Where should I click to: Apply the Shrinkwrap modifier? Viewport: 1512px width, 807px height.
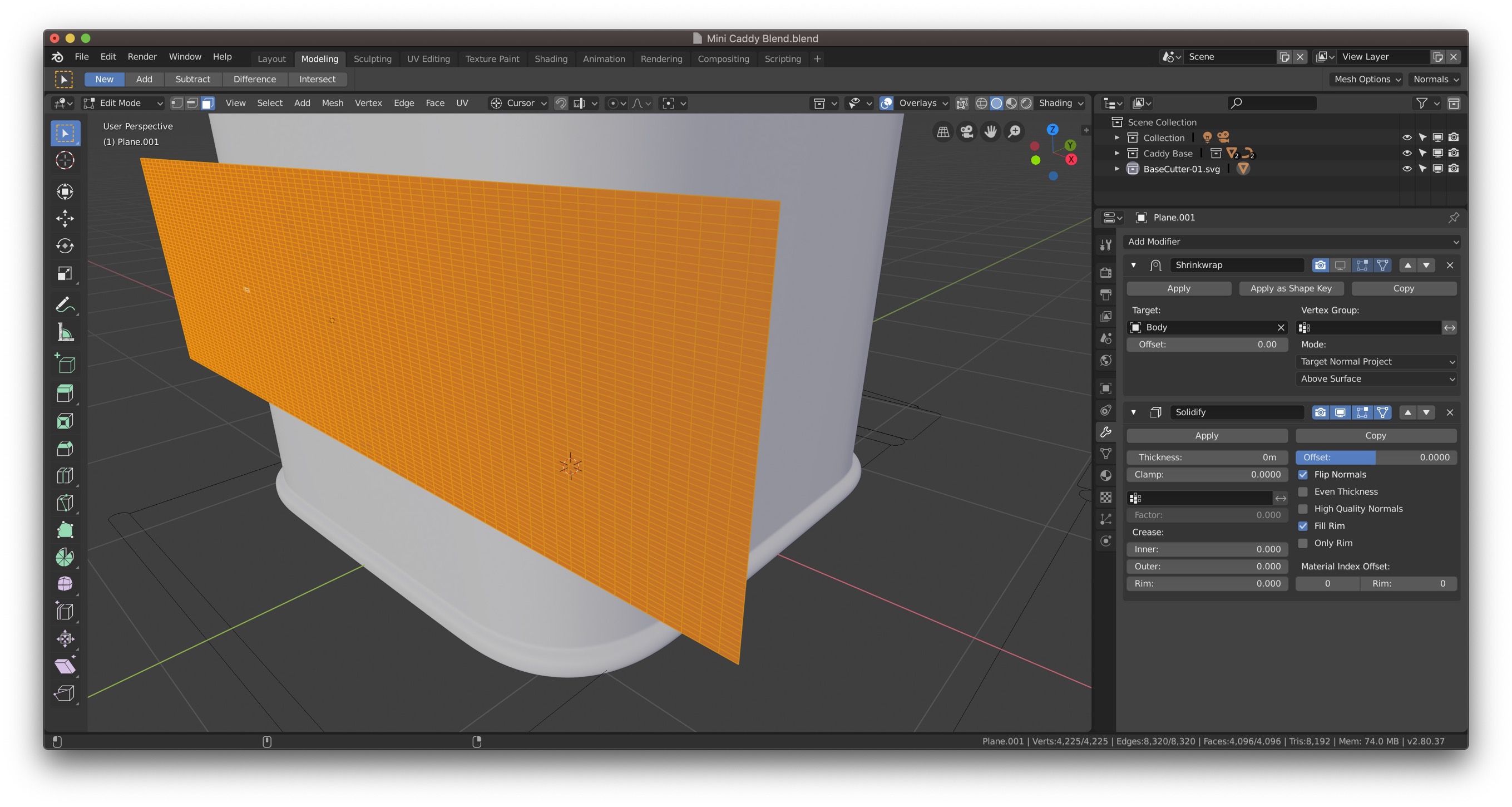(1179, 288)
